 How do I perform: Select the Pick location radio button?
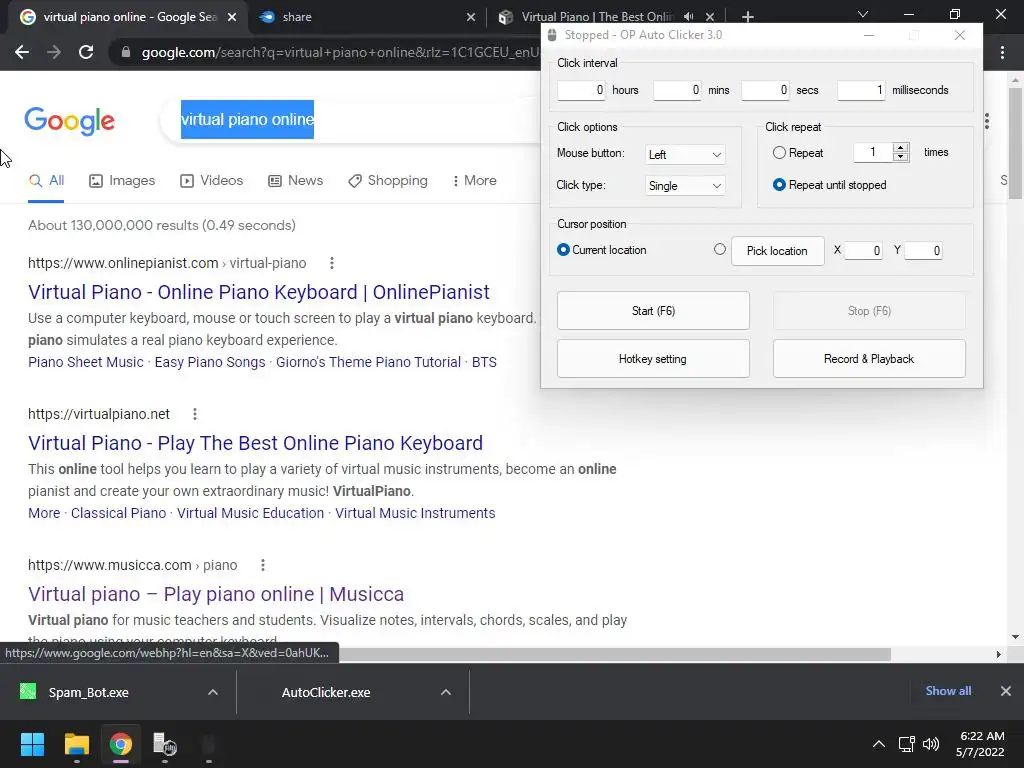pyautogui.click(x=720, y=249)
